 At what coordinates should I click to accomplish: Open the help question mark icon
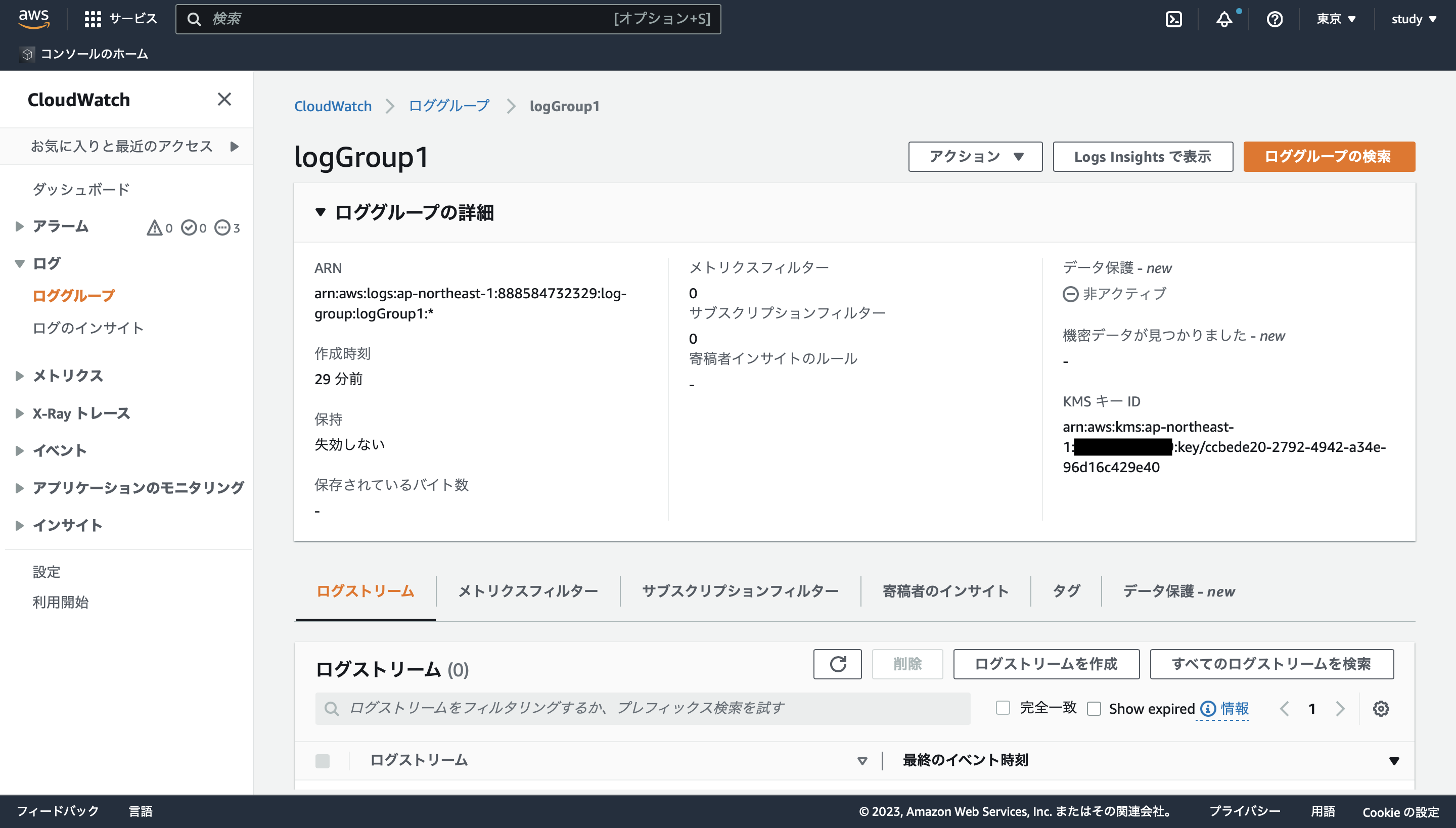(1275, 19)
